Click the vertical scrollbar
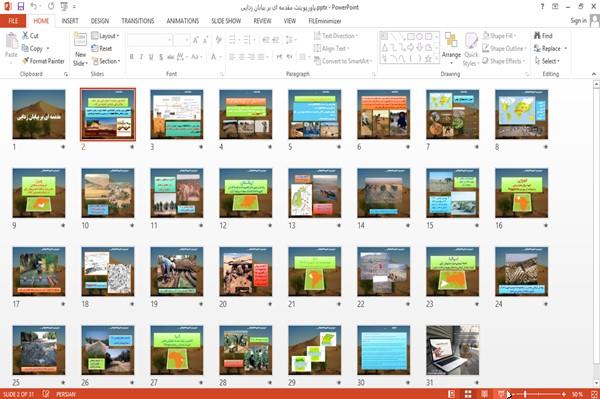Viewport: 600px width, 399px height. (x=596, y=234)
